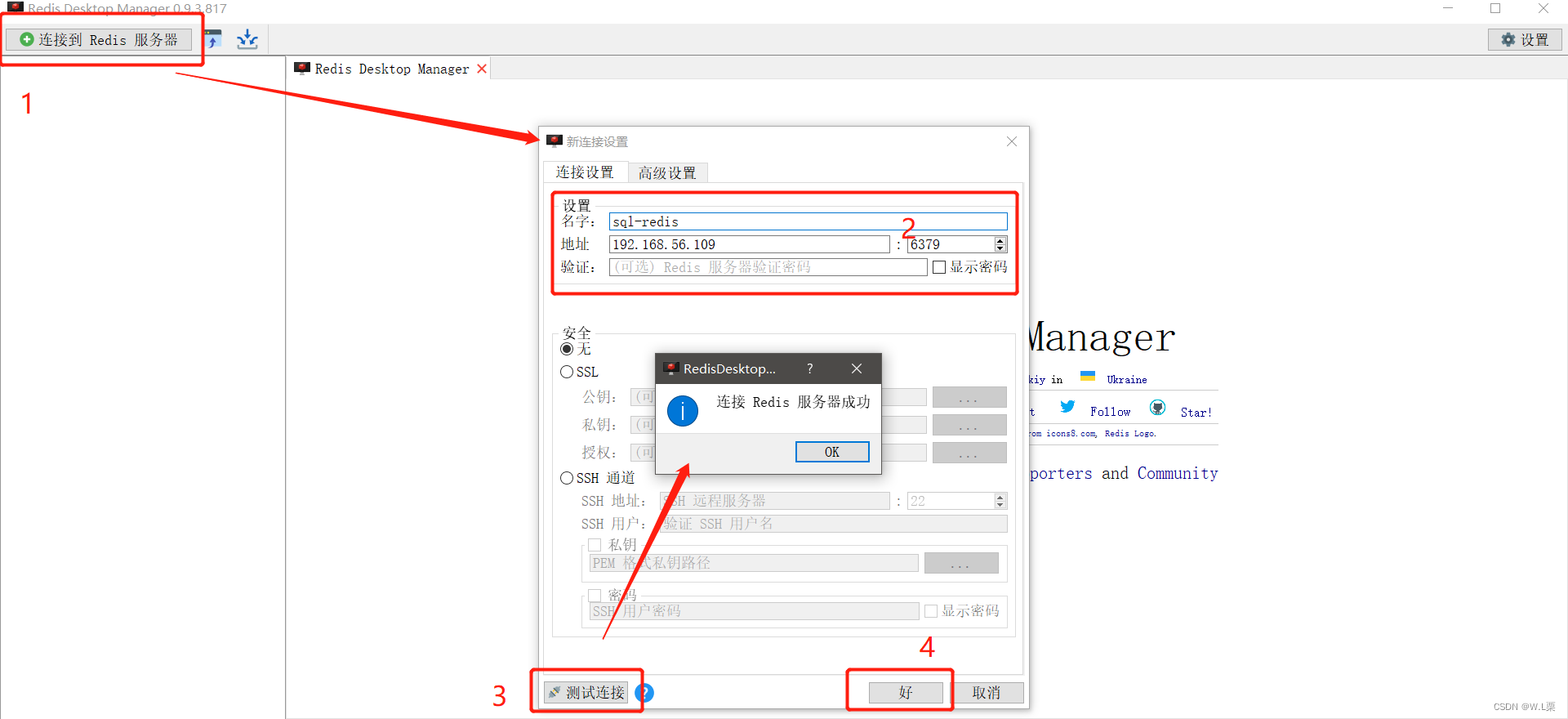Select the SSL radio button
This screenshot has width=1568, height=719.
coord(567,372)
